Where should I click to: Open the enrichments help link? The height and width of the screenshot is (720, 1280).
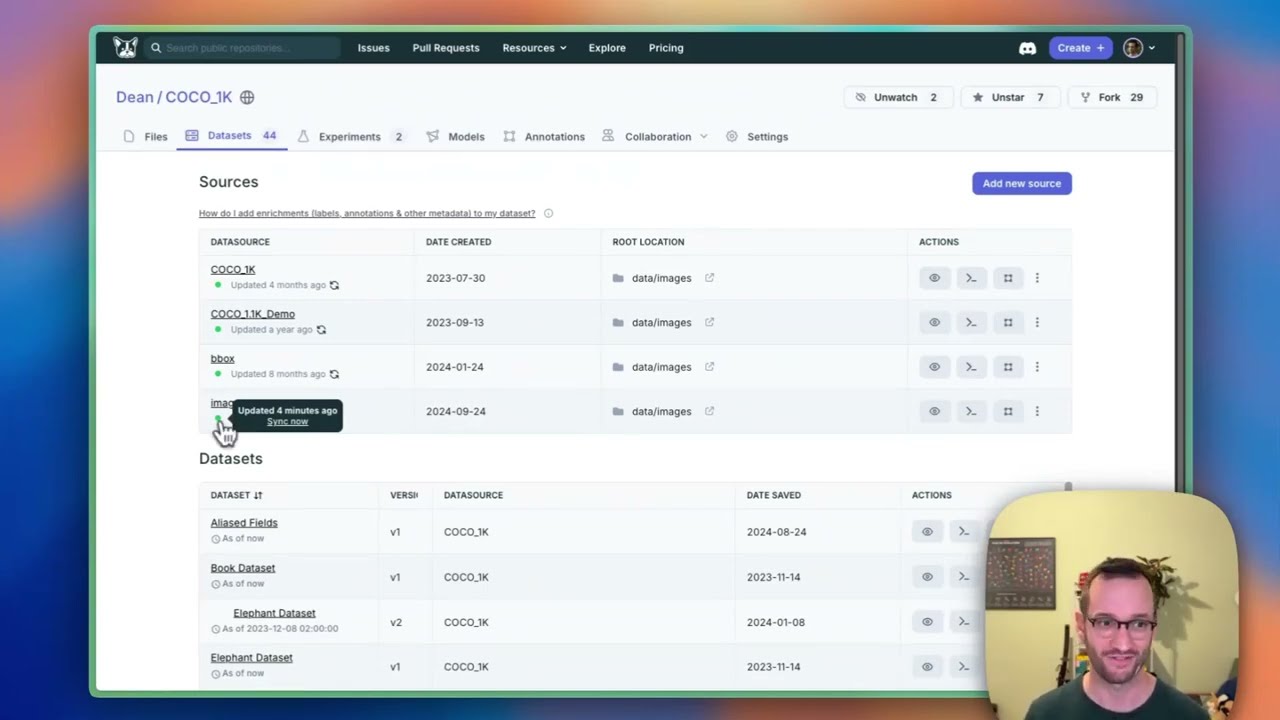pyautogui.click(x=367, y=213)
